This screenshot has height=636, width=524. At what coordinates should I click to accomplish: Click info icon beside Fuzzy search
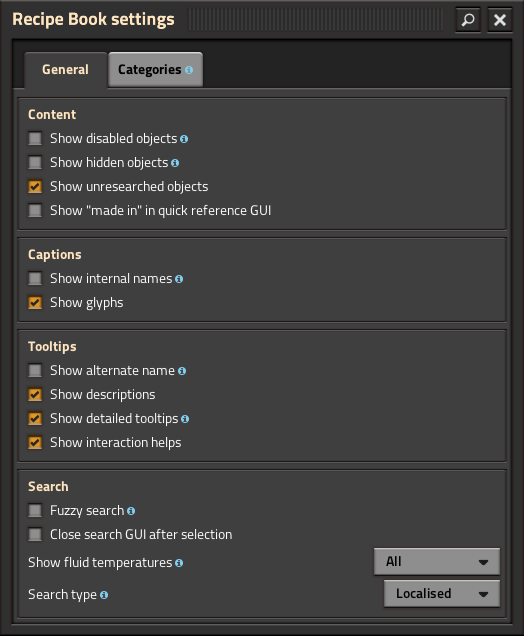pos(131,511)
